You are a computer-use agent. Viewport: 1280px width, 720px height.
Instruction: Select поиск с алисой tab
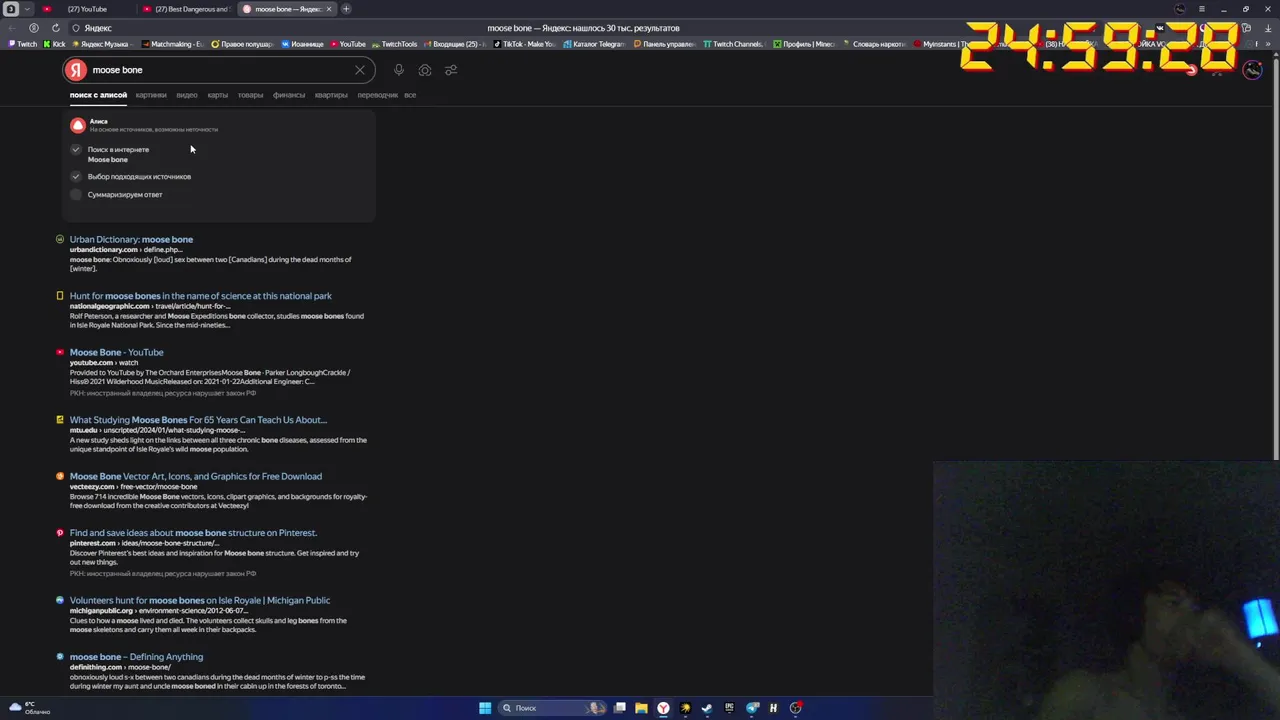(x=98, y=95)
